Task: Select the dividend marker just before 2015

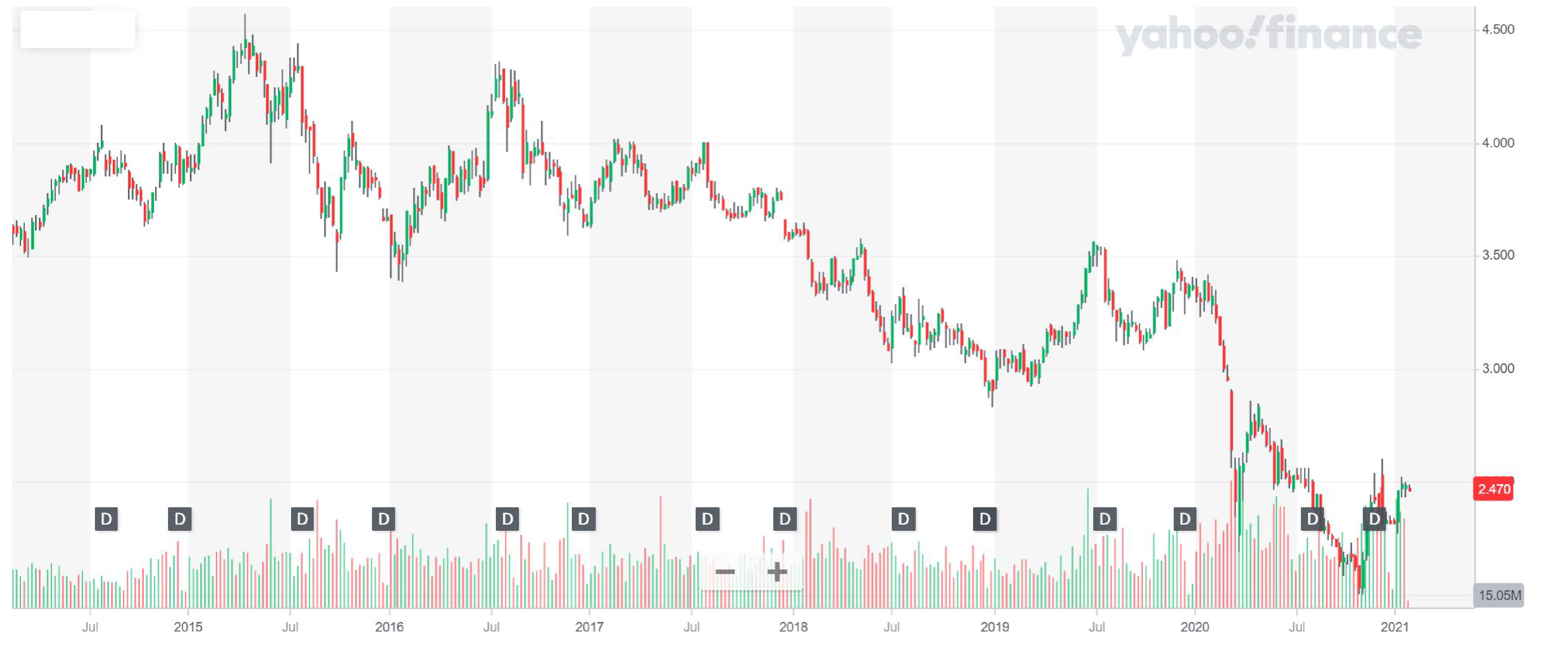Action: (x=180, y=519)
